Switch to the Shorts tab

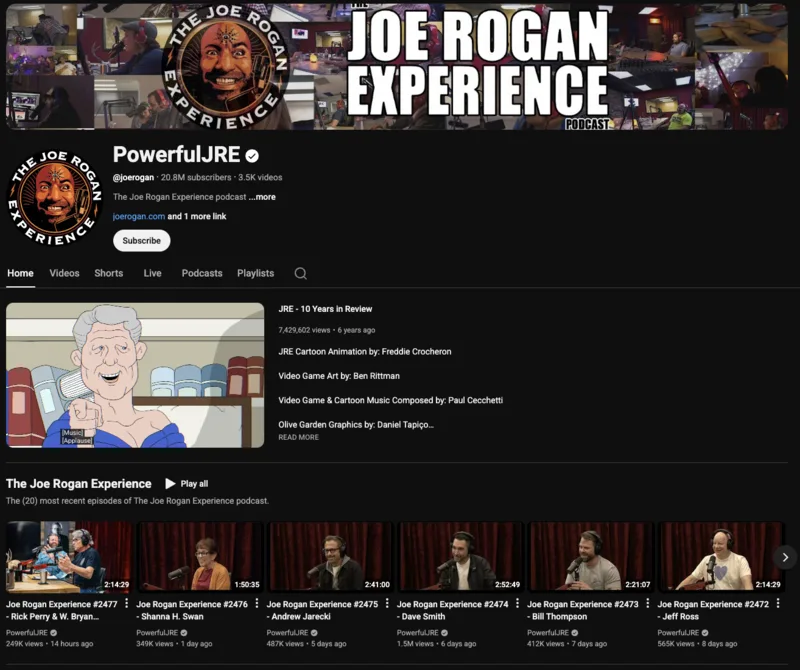pos(108,273)
